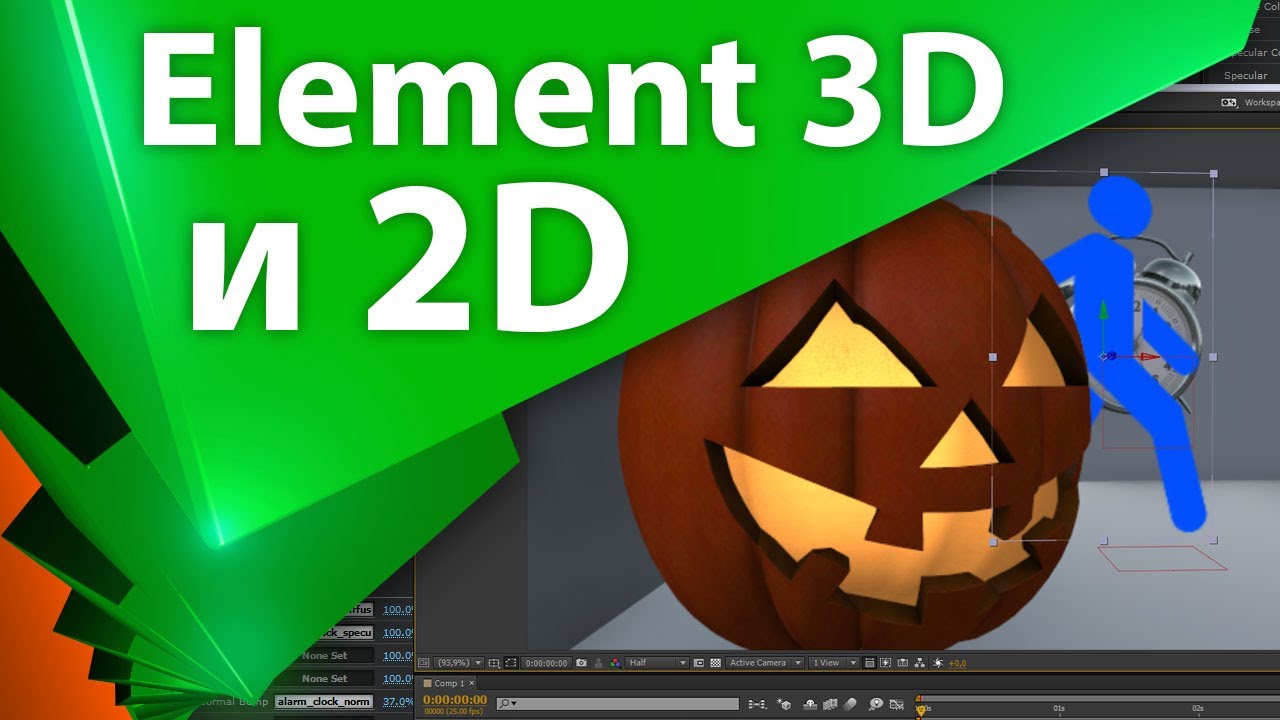The width and height of the screenshot is (1280, 720).
Task: Open the 93,9% magnification dropdown
Action: pyautogui.click(x=459, y=663)
